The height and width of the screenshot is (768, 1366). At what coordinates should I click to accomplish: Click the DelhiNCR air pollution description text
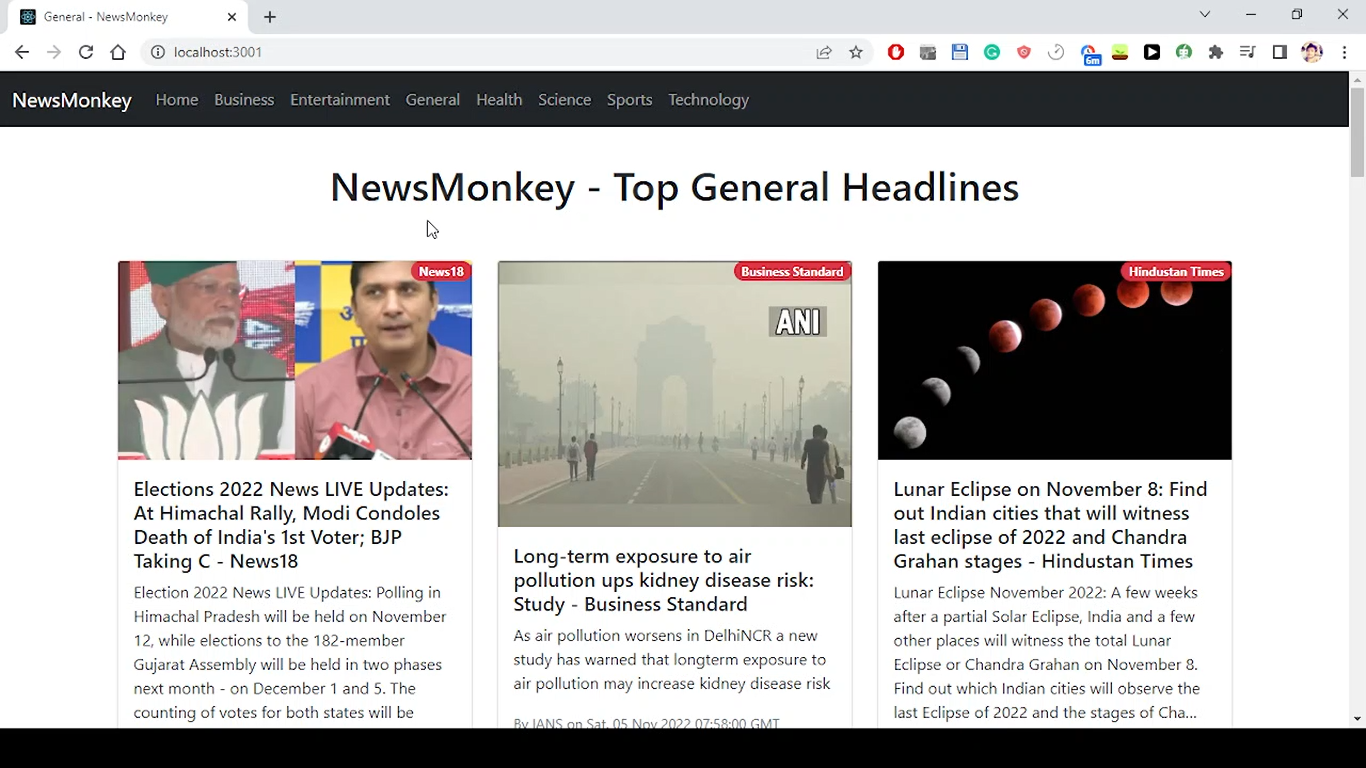click(672, 660)
